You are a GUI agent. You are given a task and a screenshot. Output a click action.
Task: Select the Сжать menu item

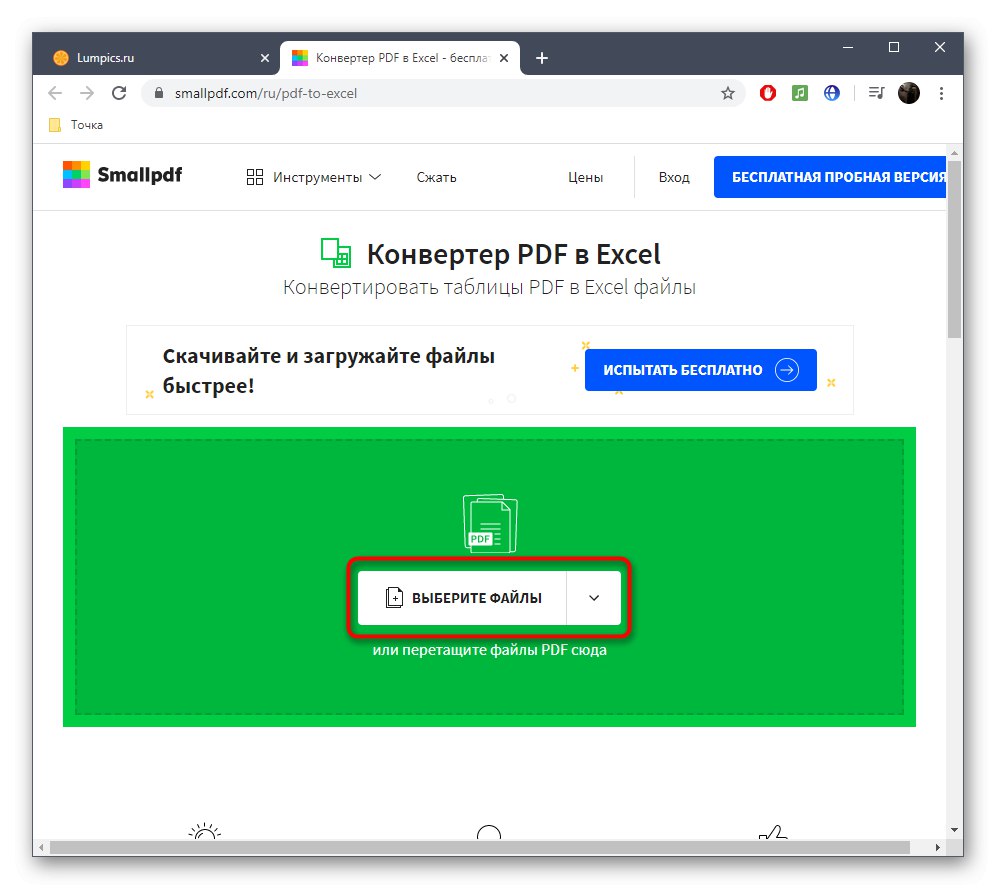pyautogui.click(x=436, y=176)
